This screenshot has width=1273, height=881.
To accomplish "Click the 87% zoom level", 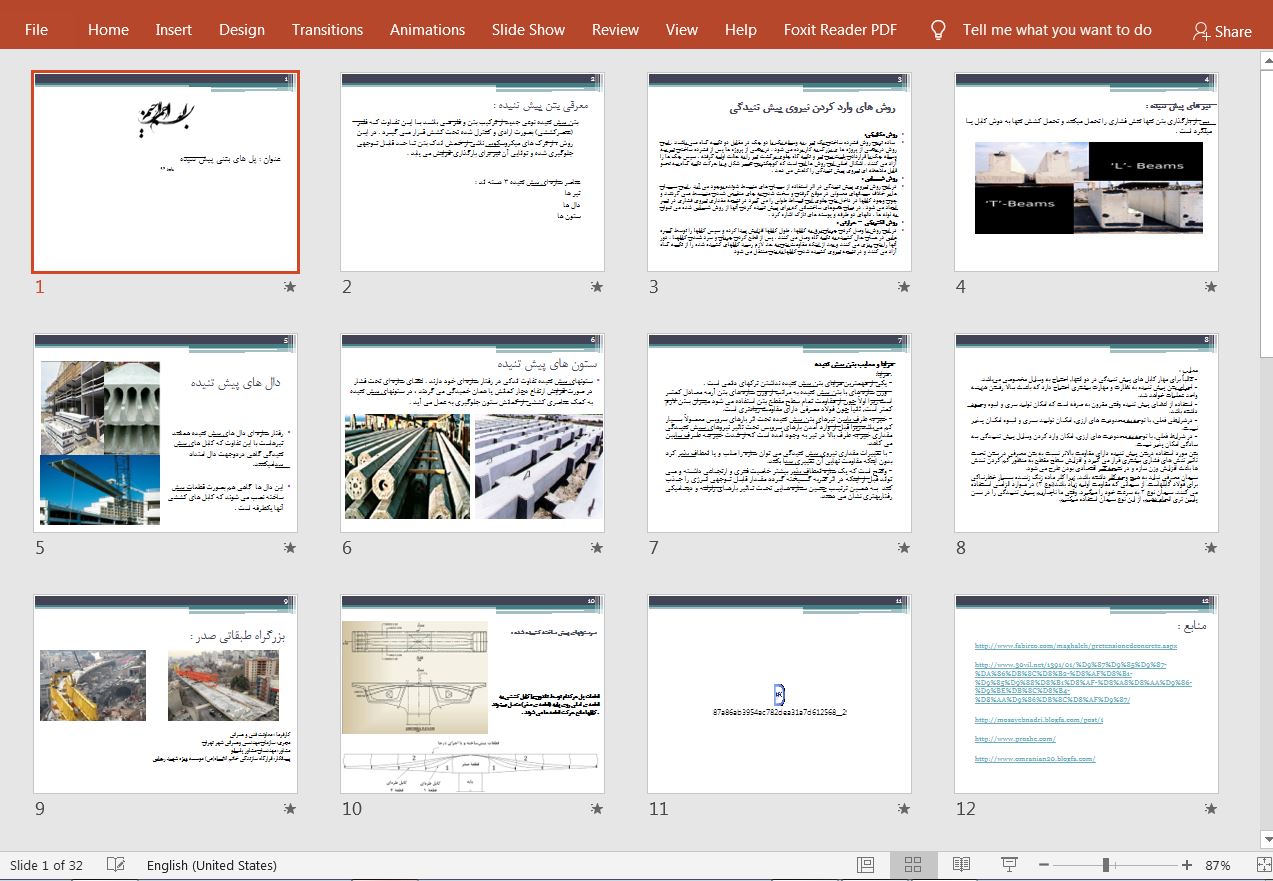I will pyautogui.click(x=1217, y=865).
